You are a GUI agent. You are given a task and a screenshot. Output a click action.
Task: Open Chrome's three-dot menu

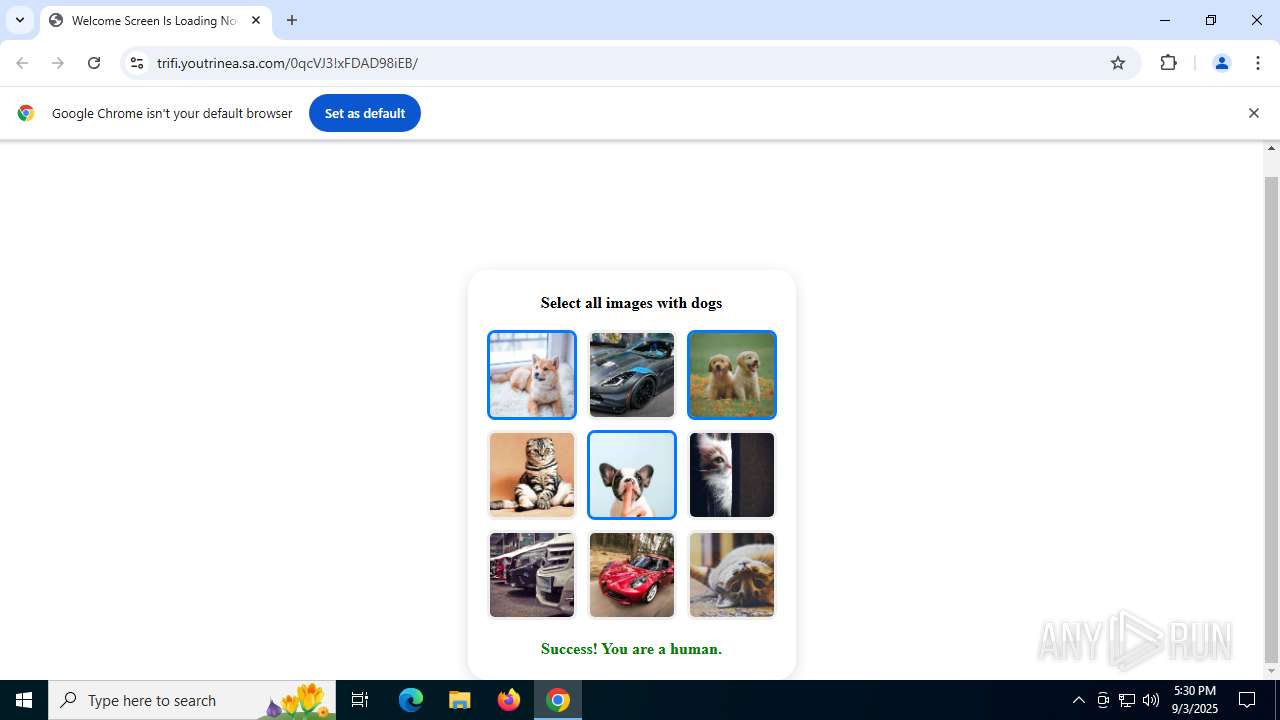1257,63
